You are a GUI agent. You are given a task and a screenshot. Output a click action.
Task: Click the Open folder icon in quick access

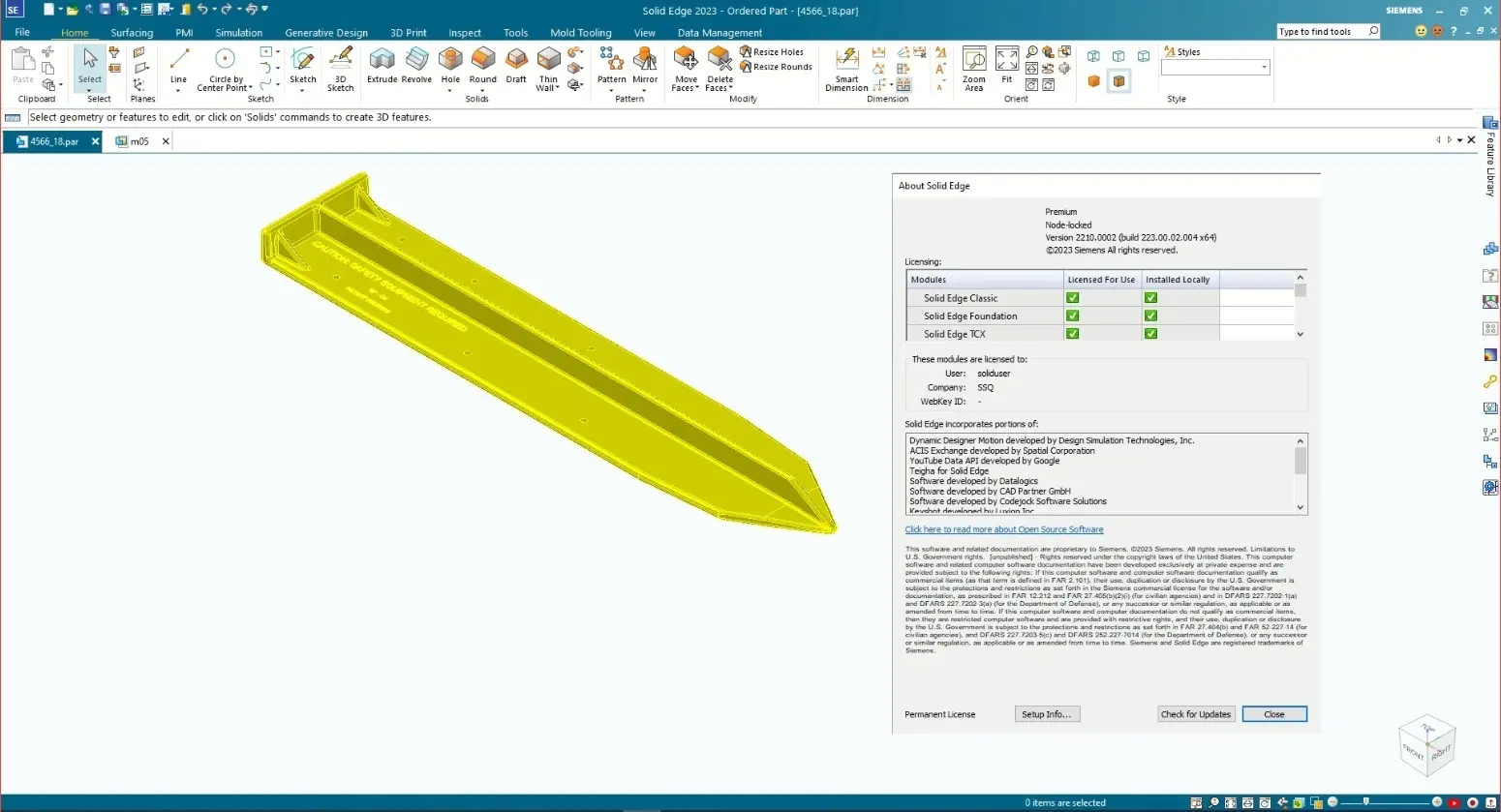pos(72,10)
